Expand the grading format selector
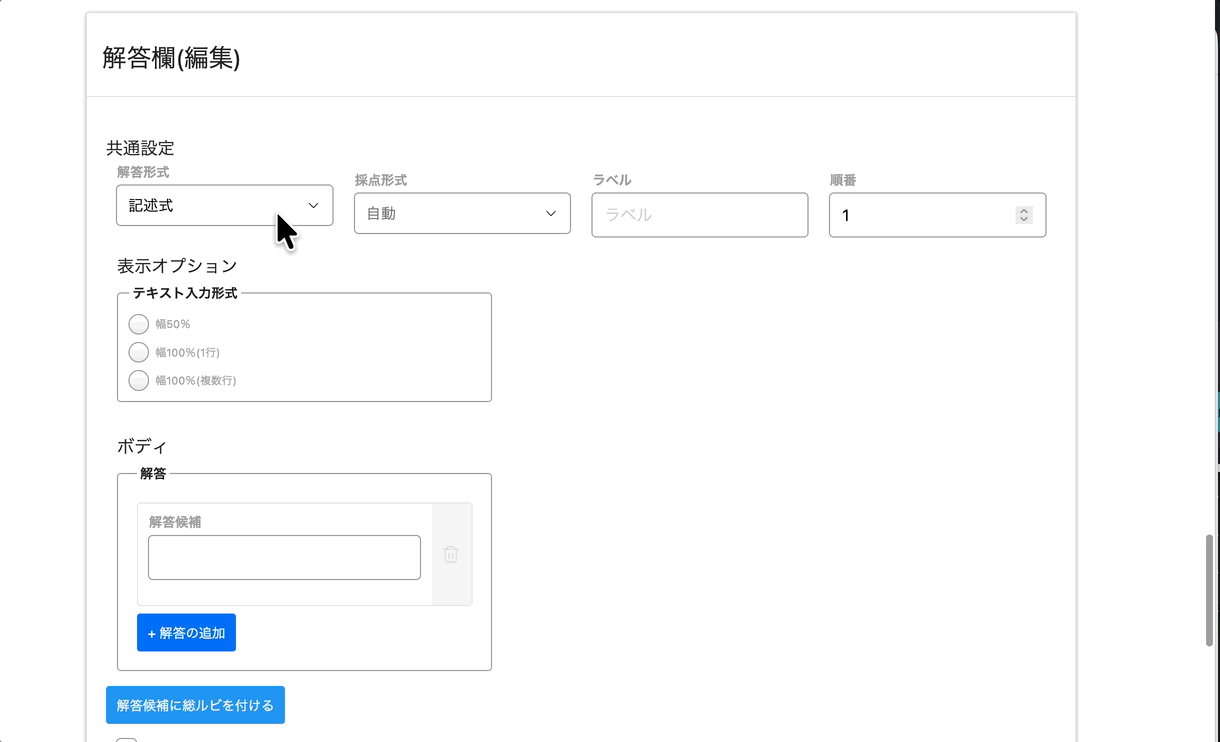Image resolution: width=1220 pixels, height=742 pixels. 462,213
